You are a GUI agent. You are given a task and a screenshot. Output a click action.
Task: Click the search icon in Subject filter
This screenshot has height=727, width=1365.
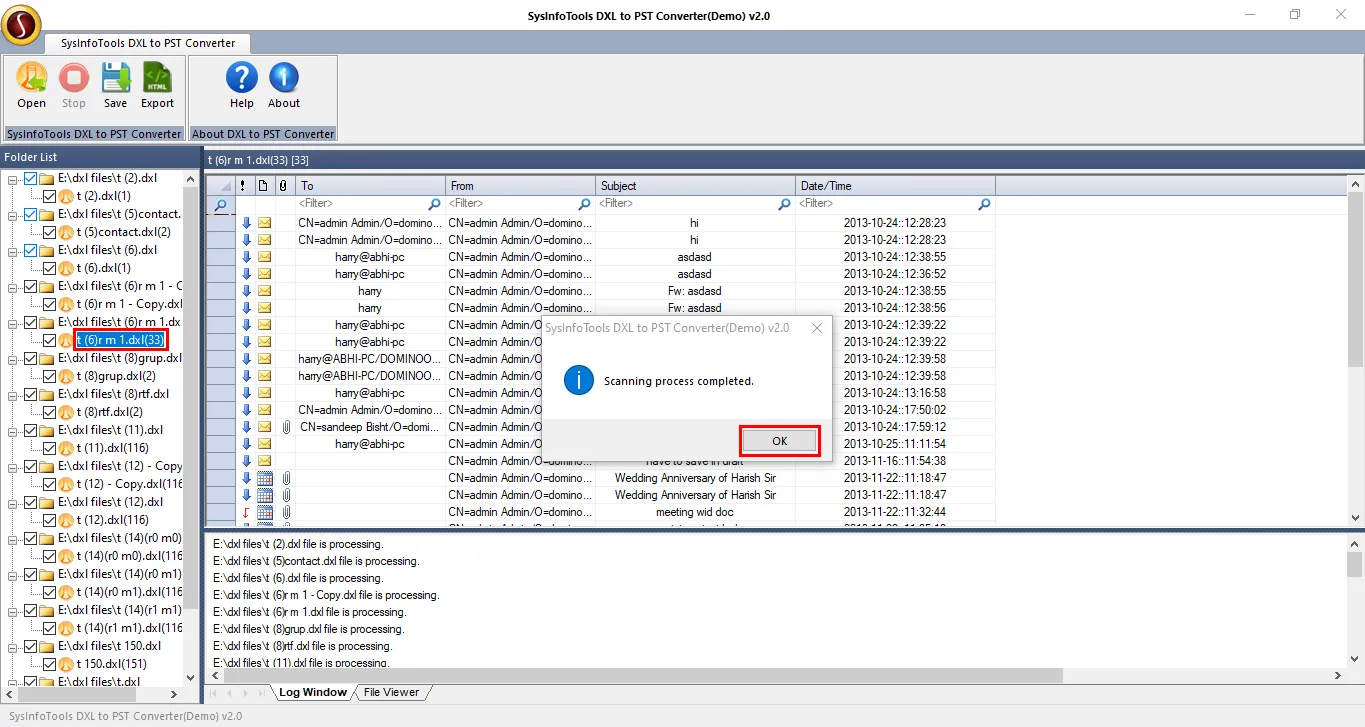click(x=785, y=204)
